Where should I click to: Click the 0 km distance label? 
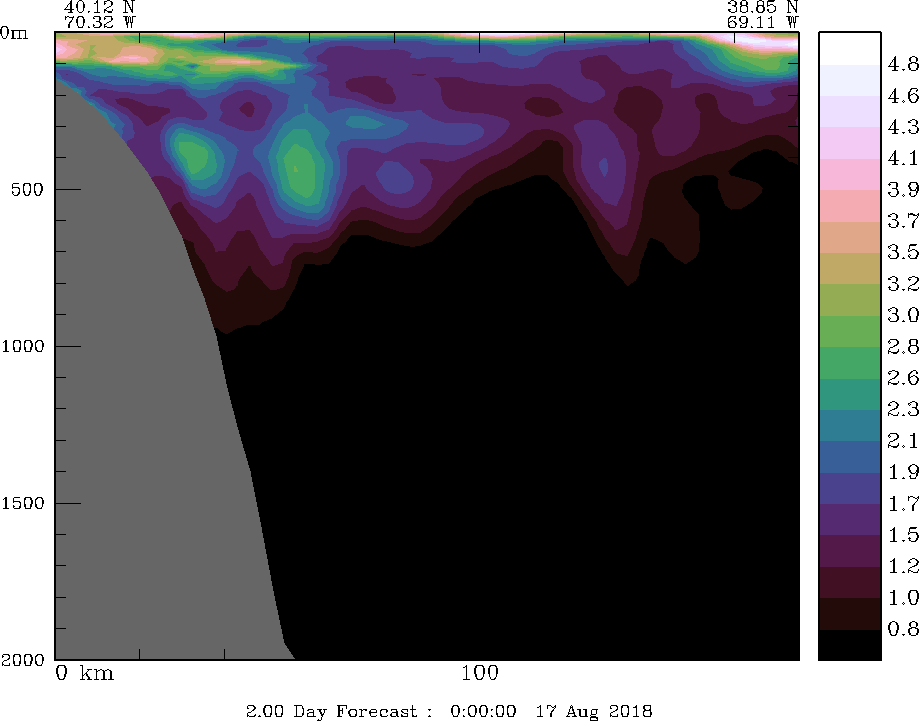85,673
